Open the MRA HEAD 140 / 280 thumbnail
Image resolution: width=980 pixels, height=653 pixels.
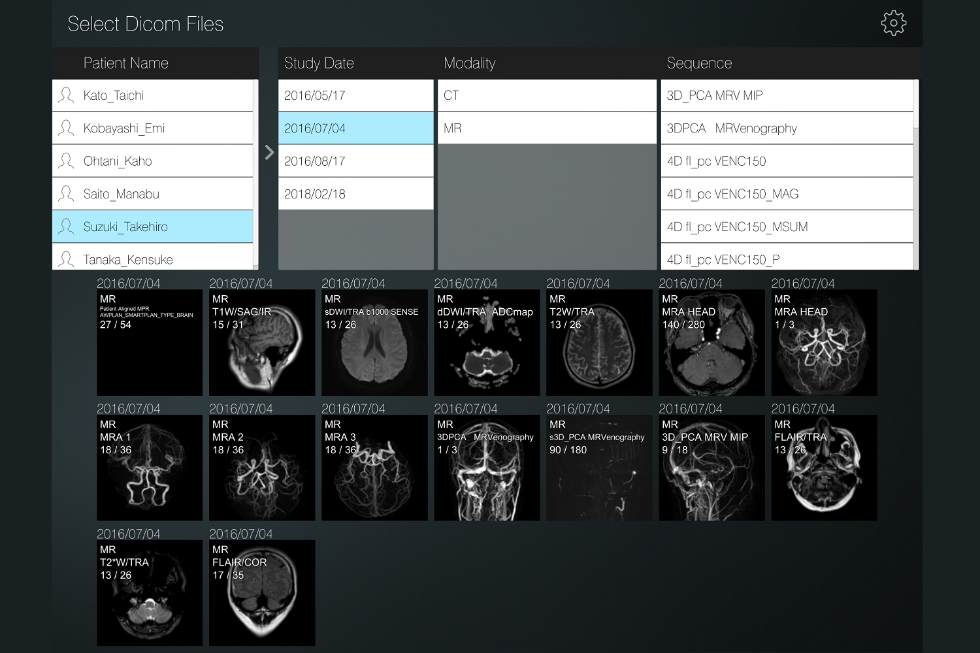[x=712, y=343]
